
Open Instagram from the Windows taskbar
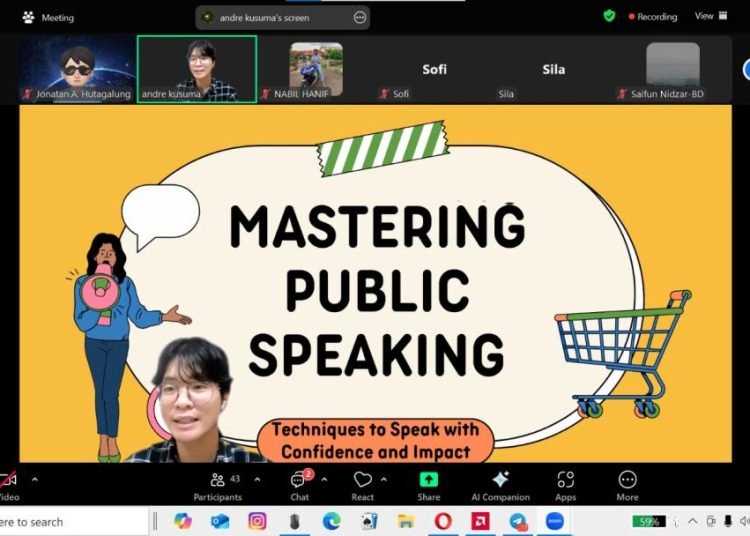tap(257, 521)
